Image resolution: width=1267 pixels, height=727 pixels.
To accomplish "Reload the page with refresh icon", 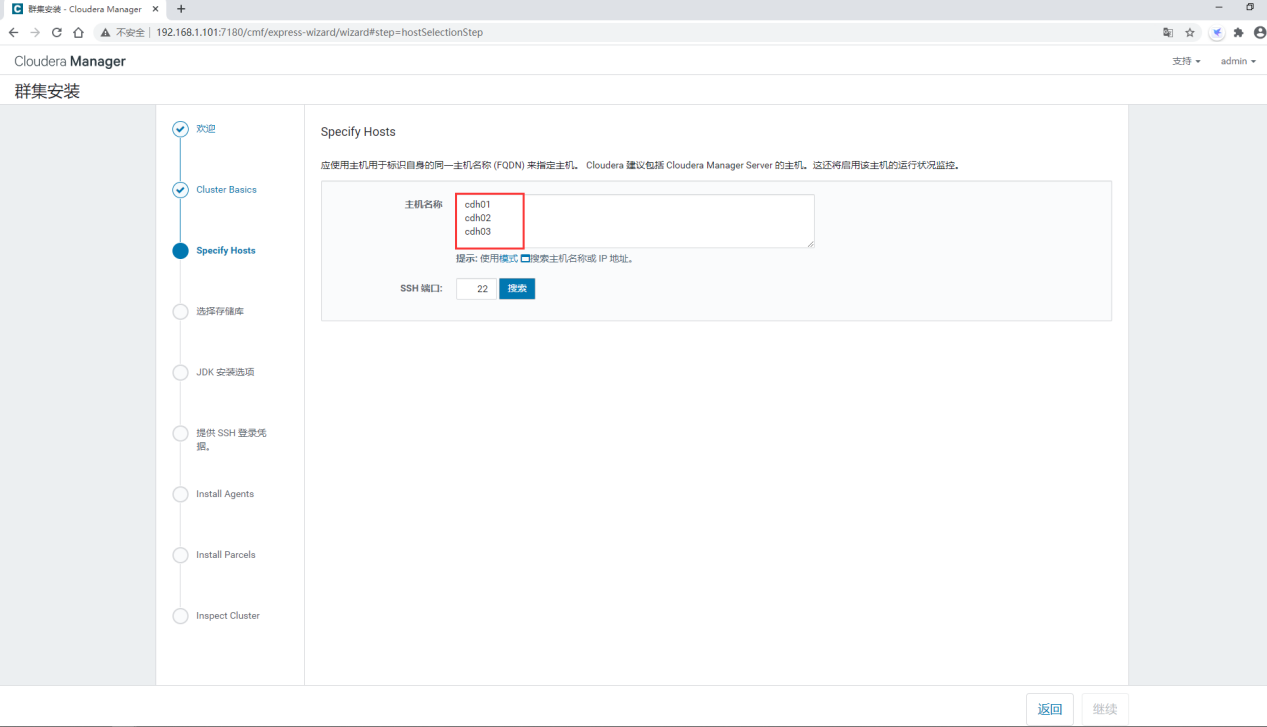I will click(57, 32).
